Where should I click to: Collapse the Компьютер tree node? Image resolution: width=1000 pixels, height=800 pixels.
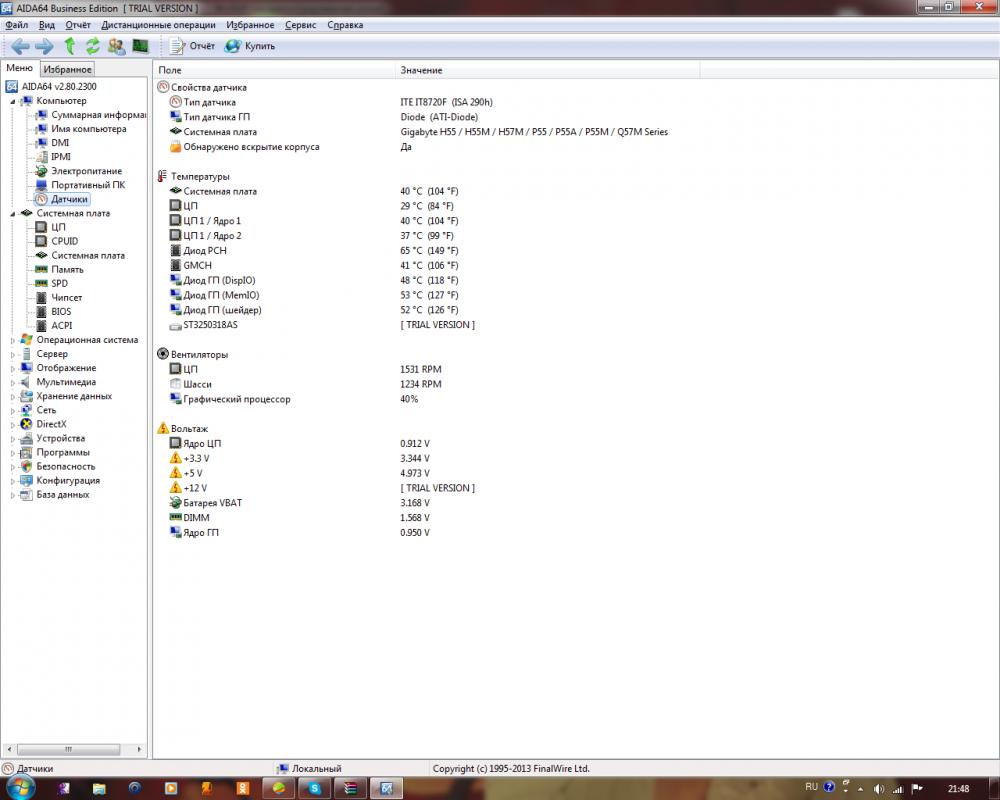point(13,101)
